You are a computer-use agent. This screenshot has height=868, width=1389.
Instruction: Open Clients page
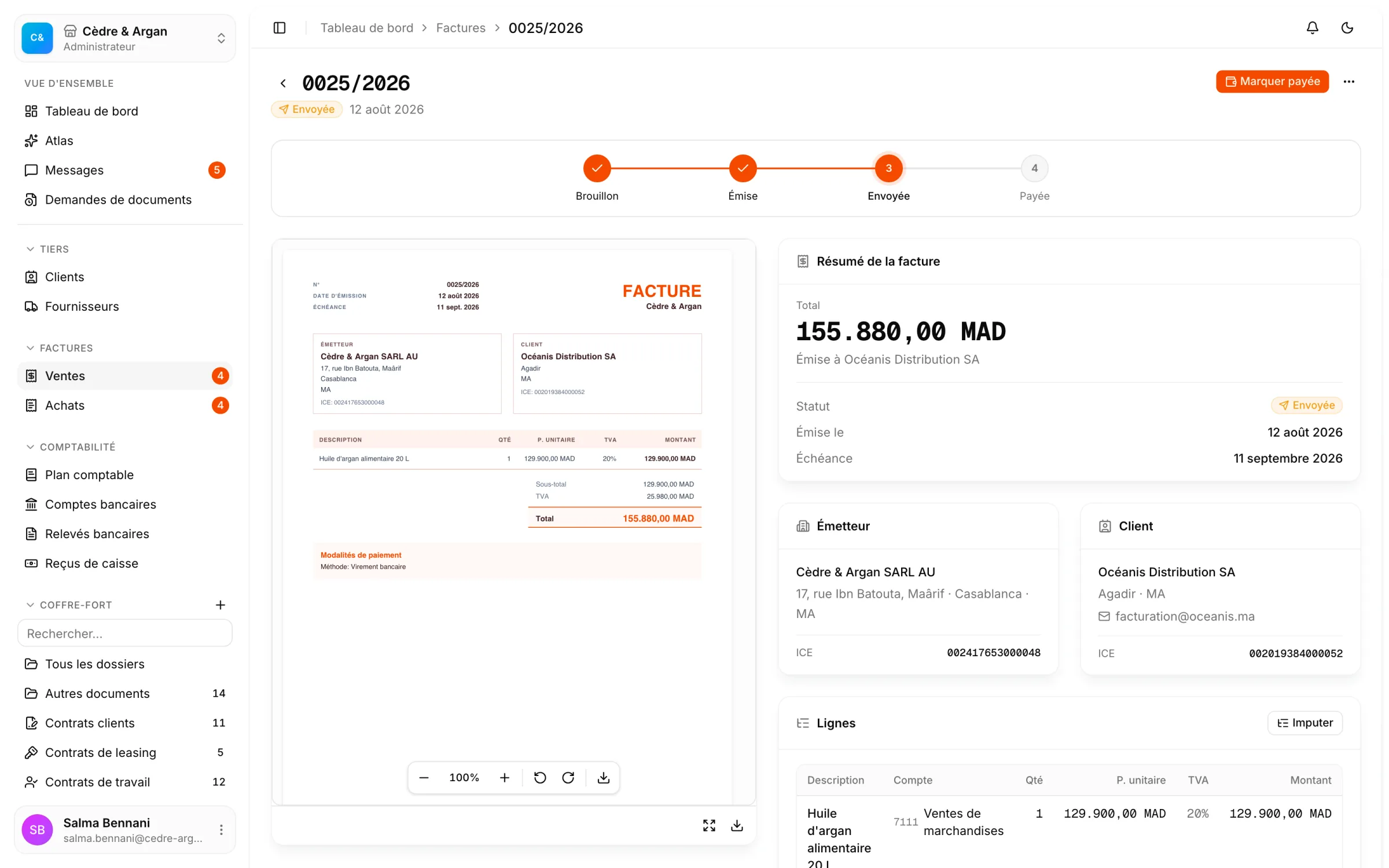pos(125,277)
